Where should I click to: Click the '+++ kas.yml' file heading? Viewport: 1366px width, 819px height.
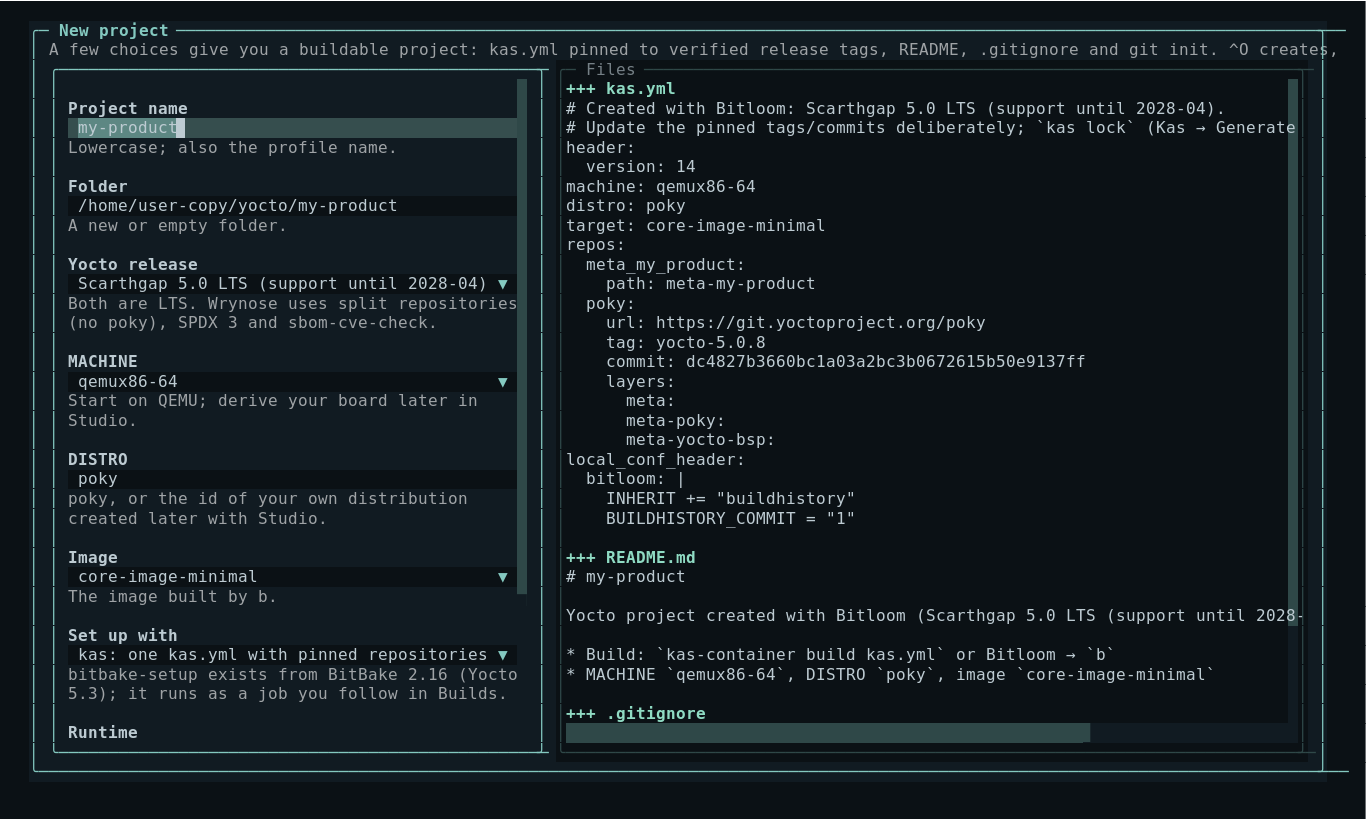tap(621, 89)
